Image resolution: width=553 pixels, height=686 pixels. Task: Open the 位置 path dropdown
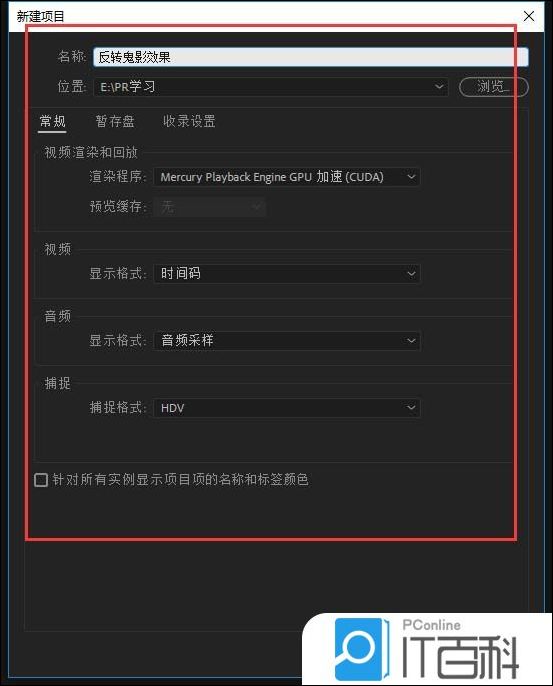tap(271, 87)
